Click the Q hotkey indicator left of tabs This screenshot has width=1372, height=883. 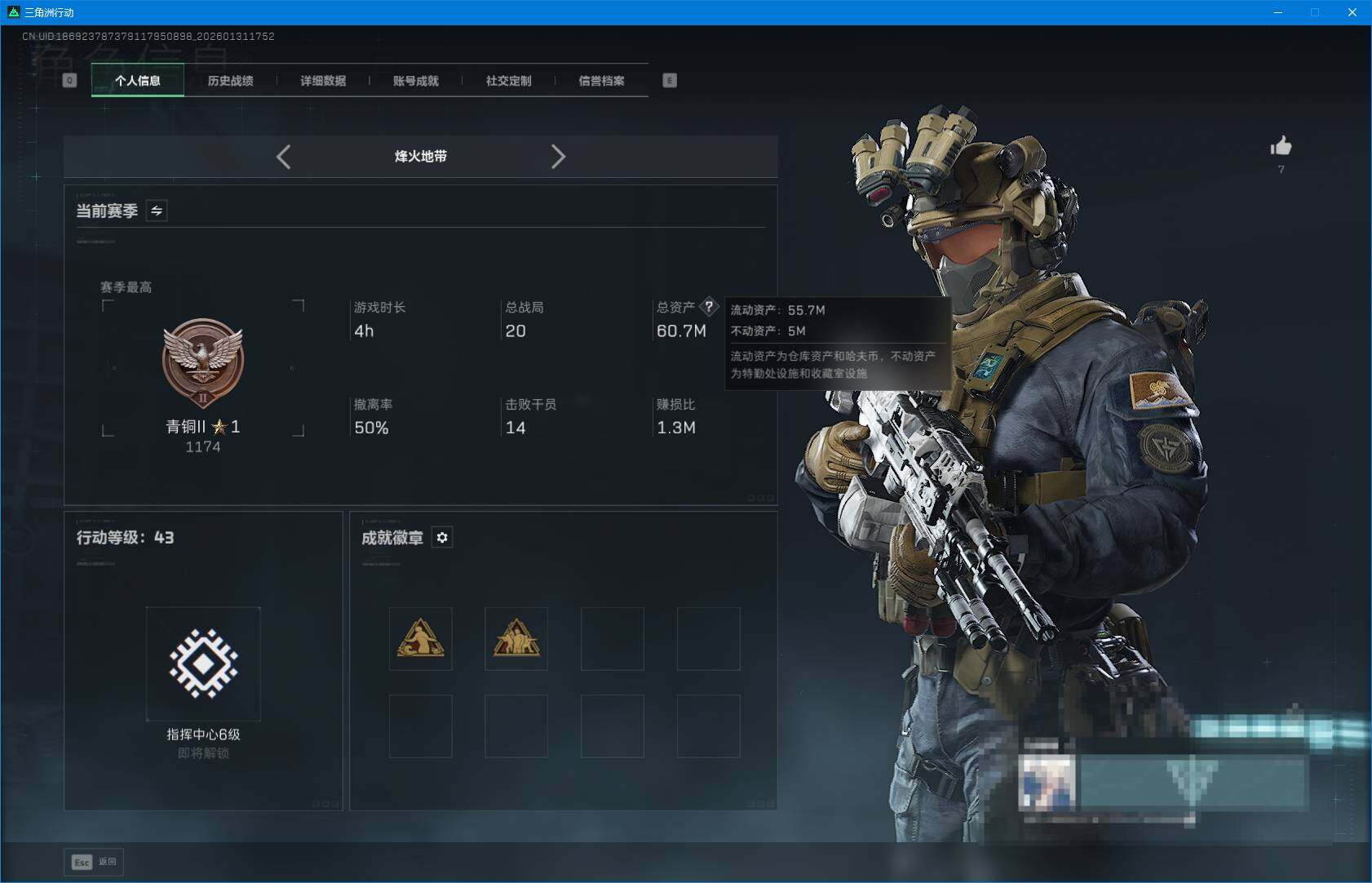69,80
